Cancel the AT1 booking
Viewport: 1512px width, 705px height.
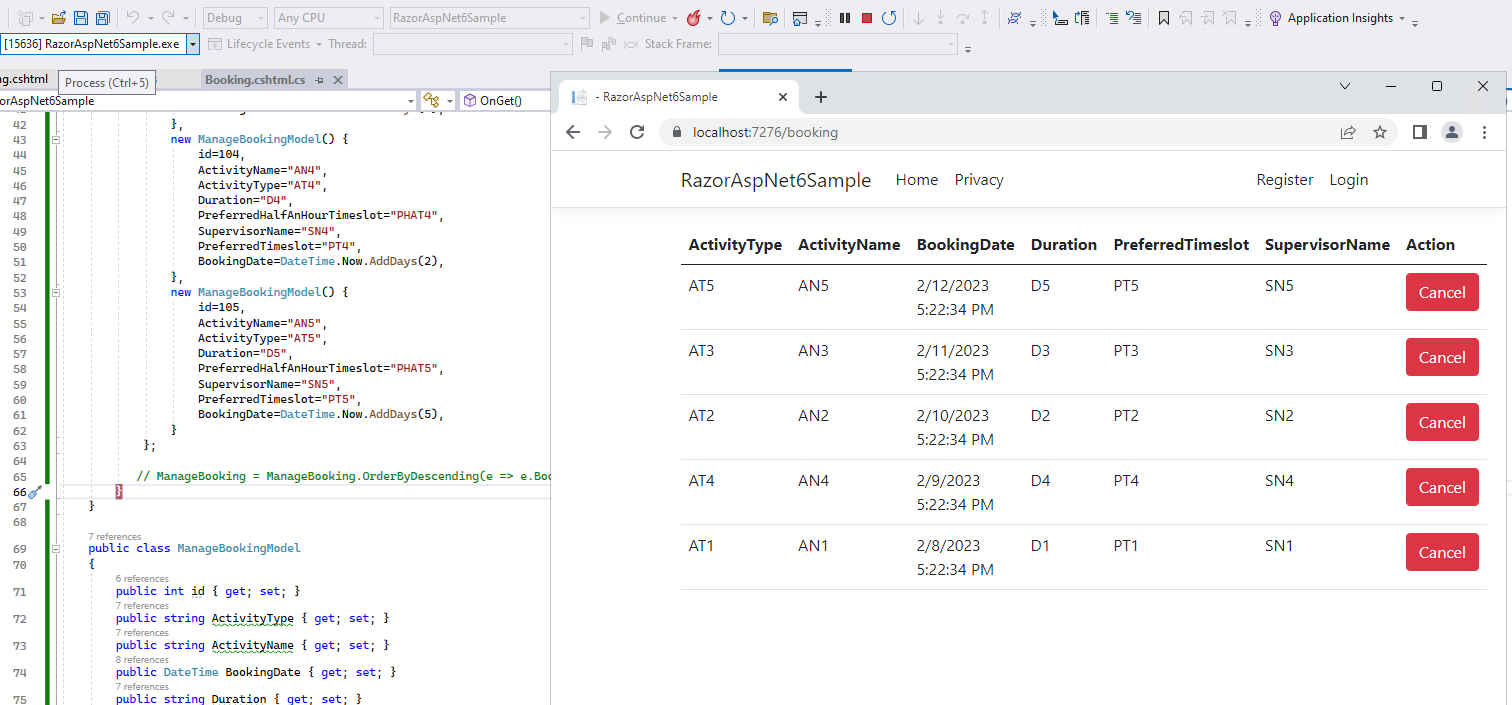(x=1442, y=552)
